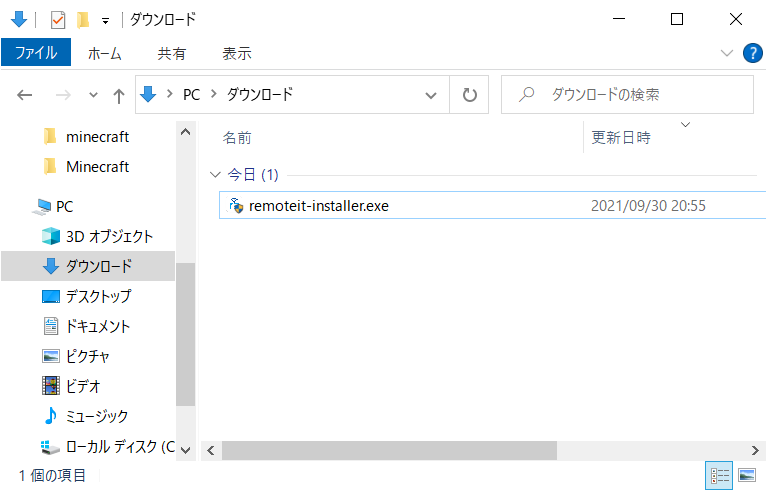The width and height of the screenshot is (767, 491).
Task: Expand the ribbon with the chevron
Action: click(x=727, y=53)
